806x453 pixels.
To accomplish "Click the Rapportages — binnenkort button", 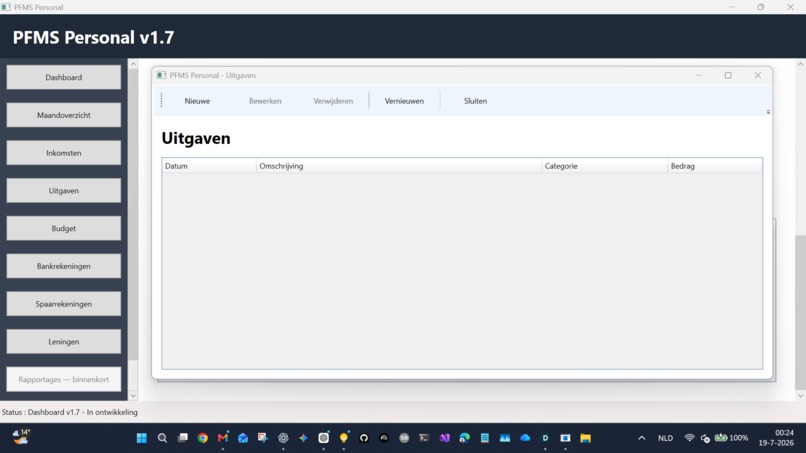I will pos(64,379).
